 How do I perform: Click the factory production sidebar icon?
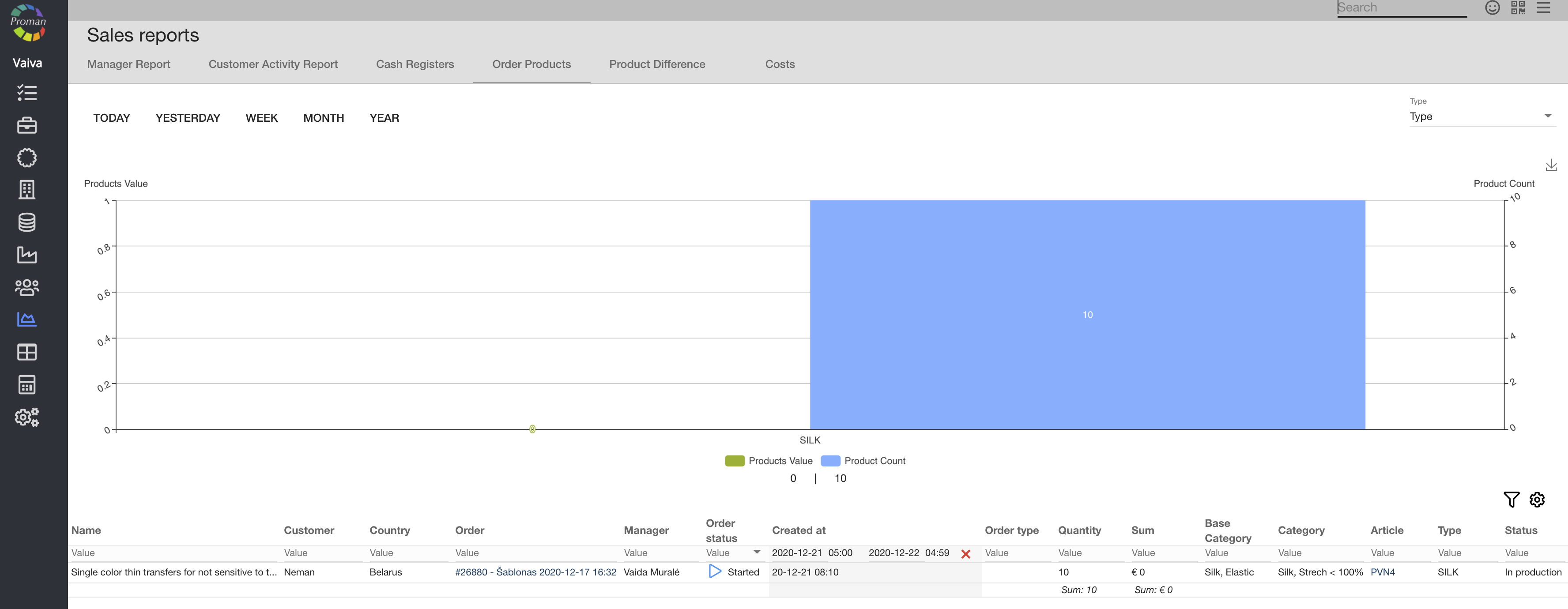tap(27, 255)
